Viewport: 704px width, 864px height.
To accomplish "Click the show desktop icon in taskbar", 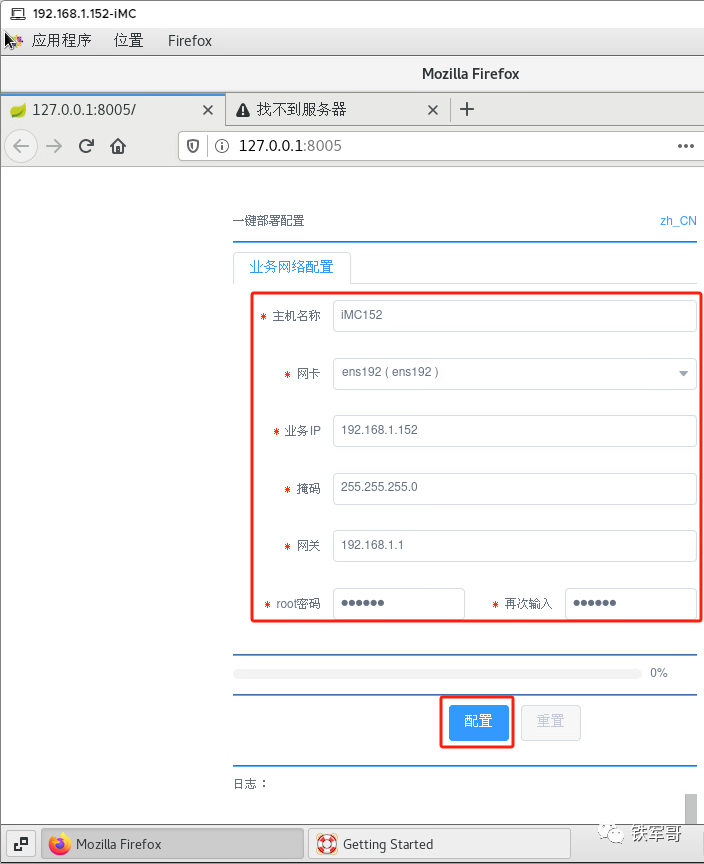I will pos(21,843).
